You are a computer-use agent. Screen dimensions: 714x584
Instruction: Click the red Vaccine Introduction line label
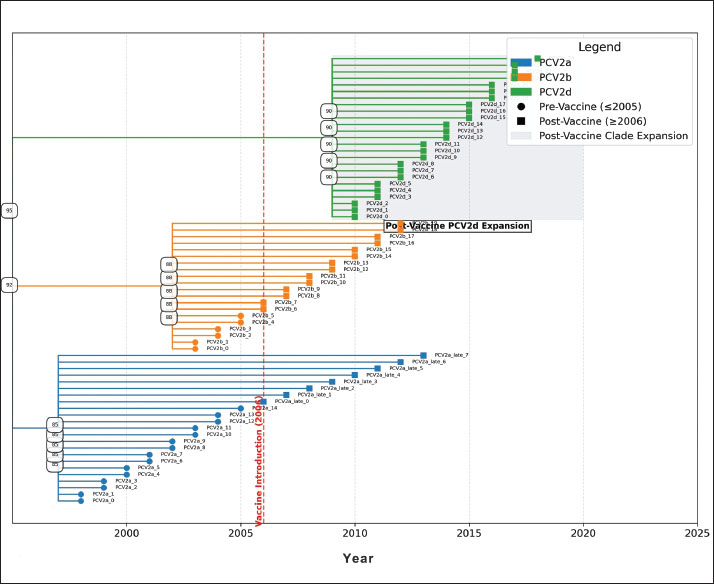[x=258, y=470]
